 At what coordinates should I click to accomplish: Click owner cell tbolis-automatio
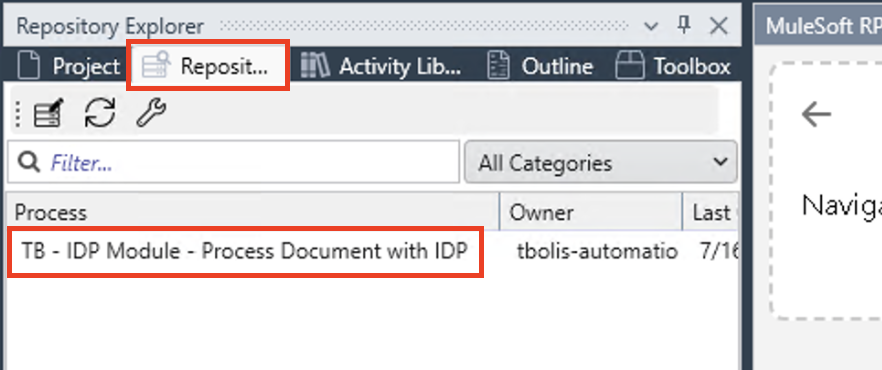click(597, 251)
